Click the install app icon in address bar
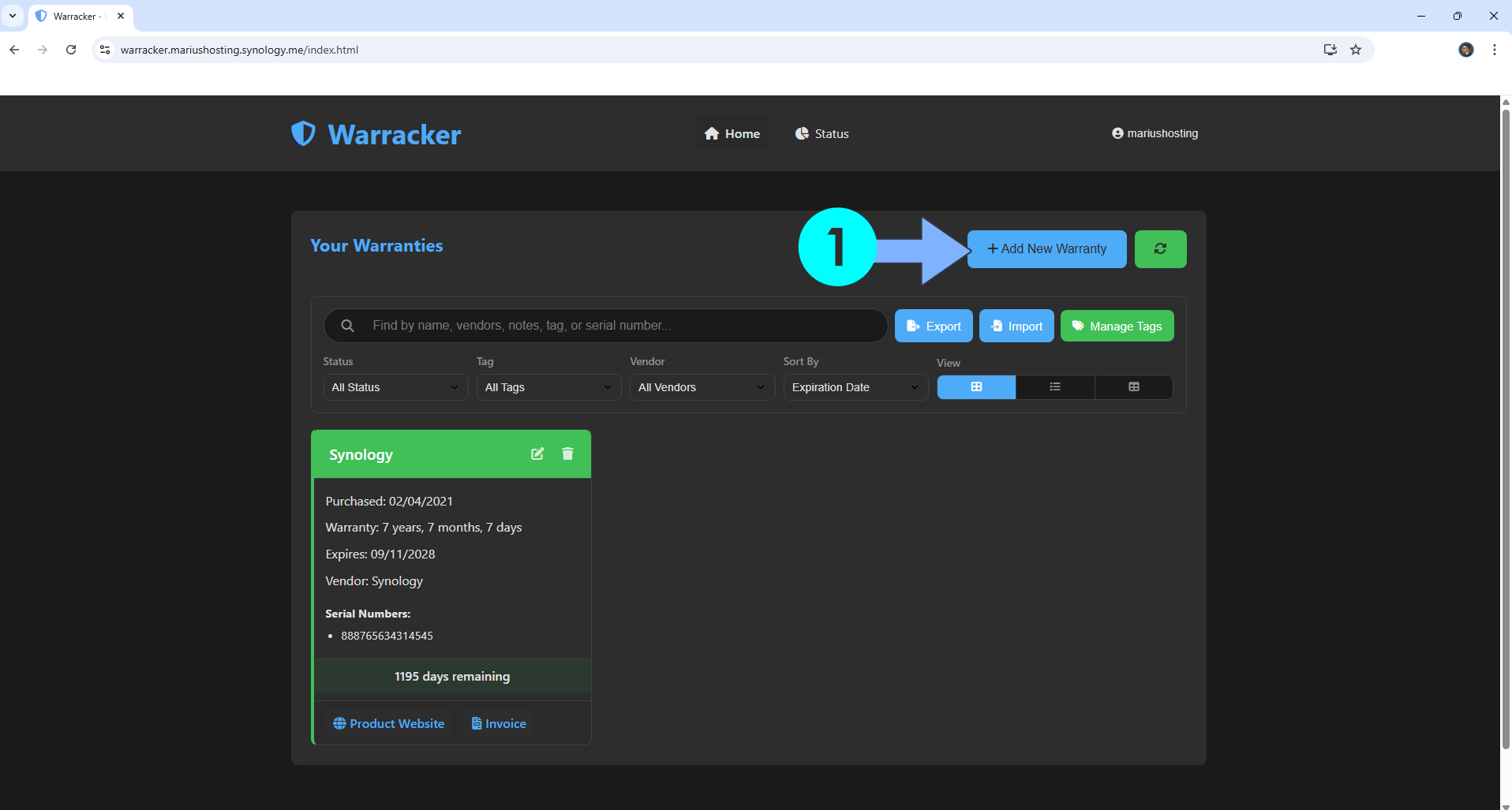Viewport: 1512px width, 810px height. click(x=1330, y=50)
